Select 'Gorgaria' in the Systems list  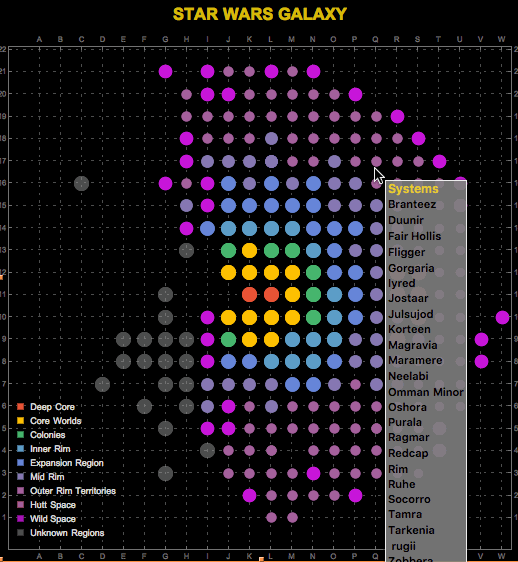click(x=412, y=268)
